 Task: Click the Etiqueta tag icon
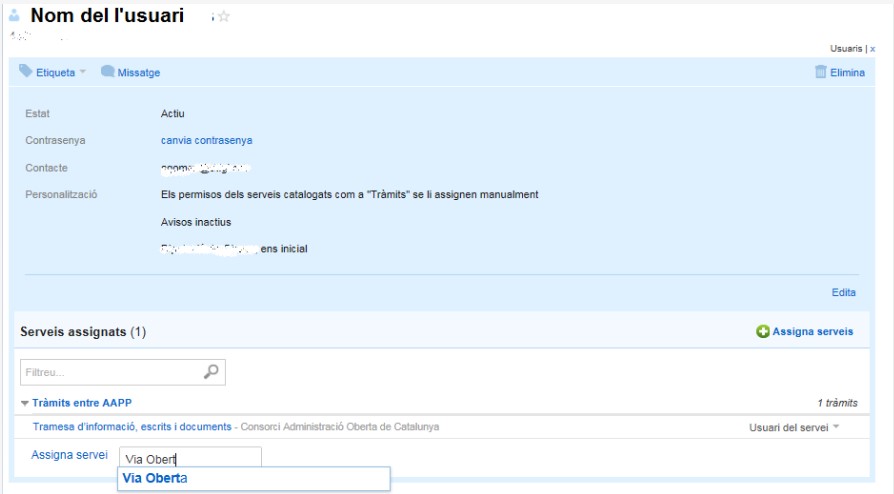[26, 72]
